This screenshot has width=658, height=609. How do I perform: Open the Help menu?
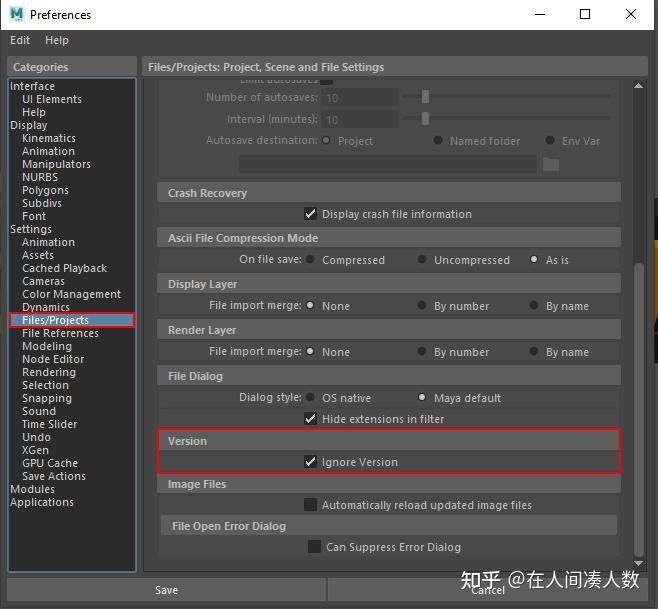[57, 40]
